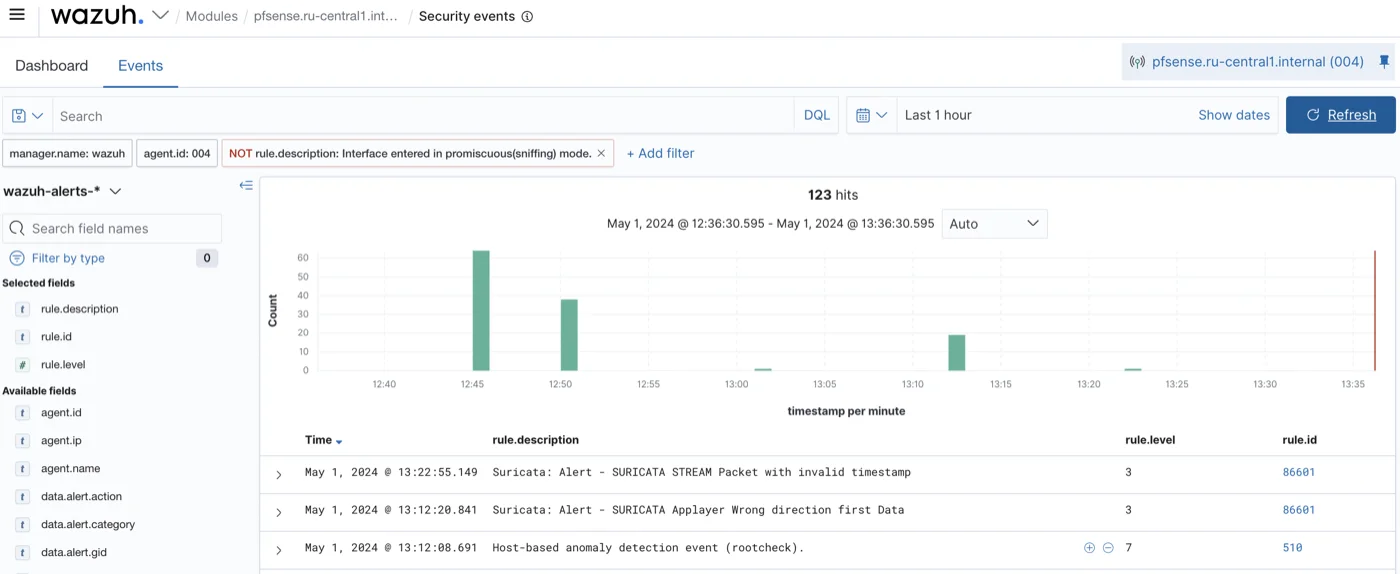Collapse the fields sidebar
The height and width of the screenshot is (574, 1400).
[246, 185]
